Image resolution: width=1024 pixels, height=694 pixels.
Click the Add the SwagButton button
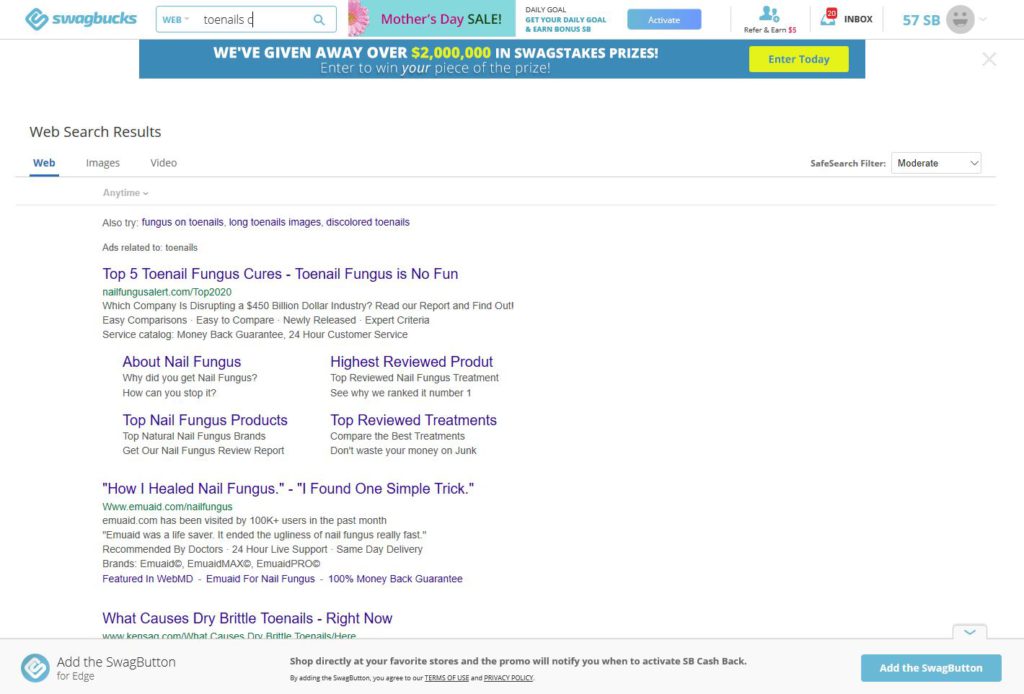point(931,668)
